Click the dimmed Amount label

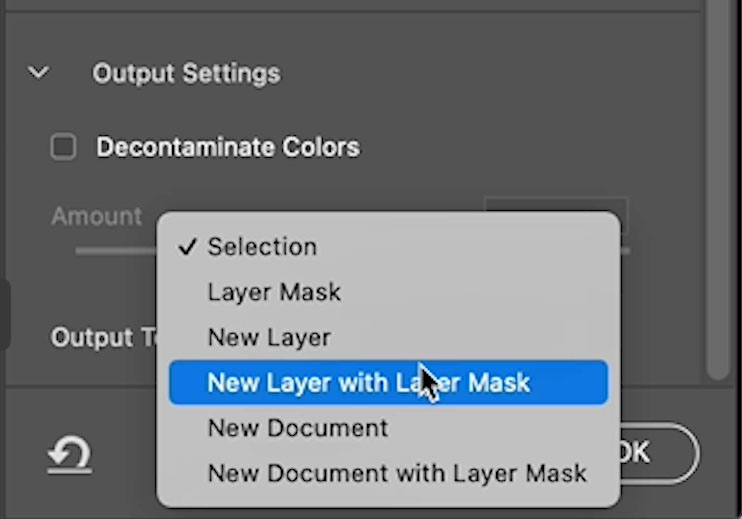[97, 216]
